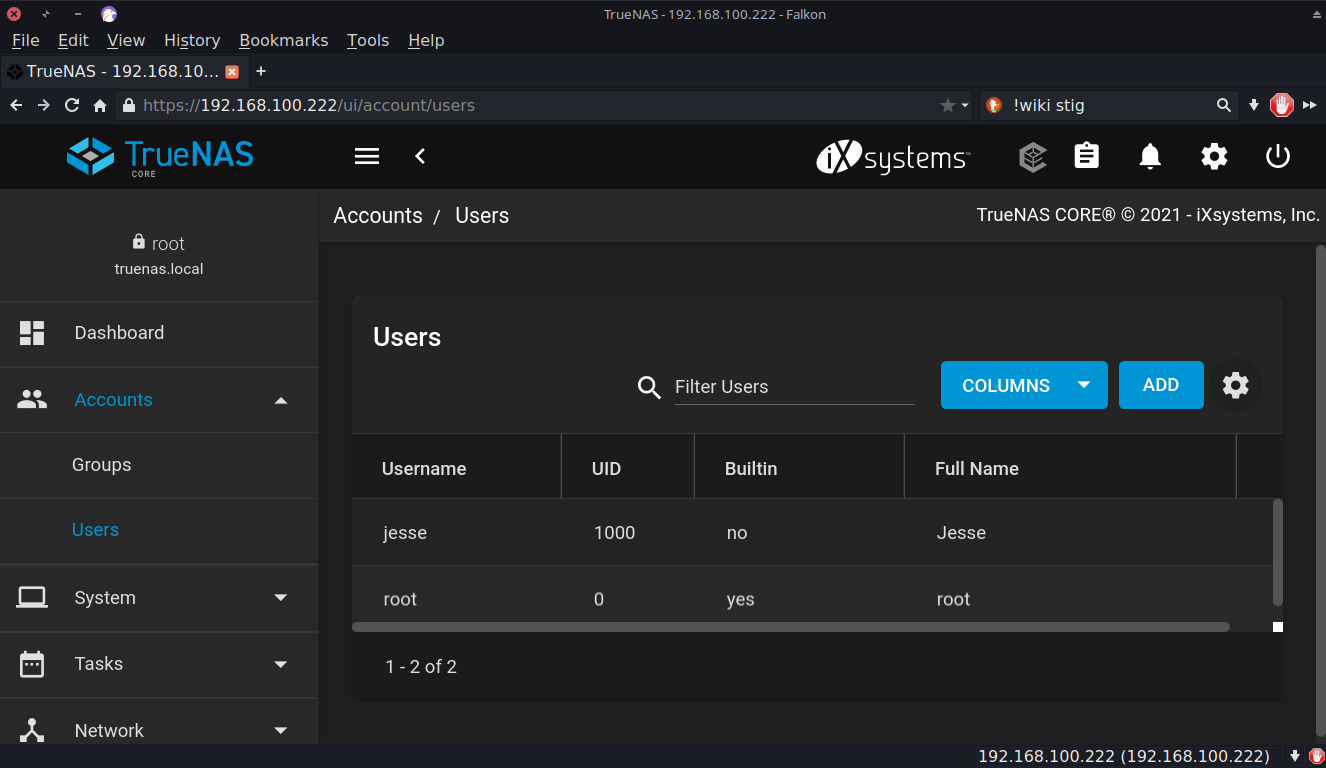
Task: Click the ADD button
Action: (x=1161, y=385)
